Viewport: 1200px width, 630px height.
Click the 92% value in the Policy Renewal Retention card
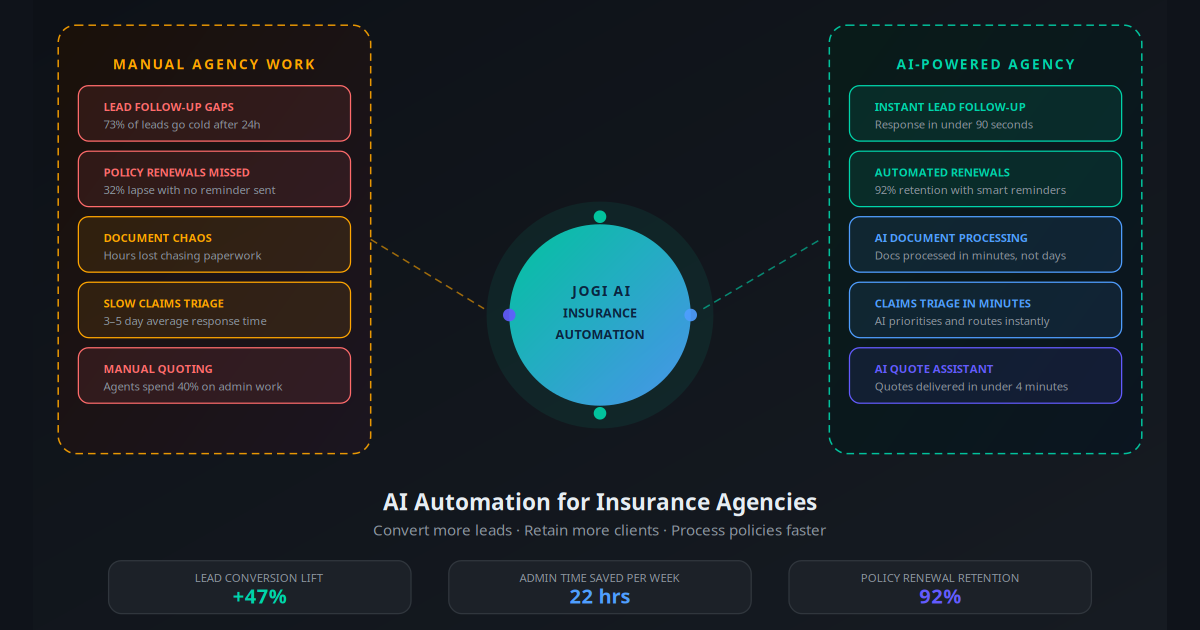coord(940,597)
